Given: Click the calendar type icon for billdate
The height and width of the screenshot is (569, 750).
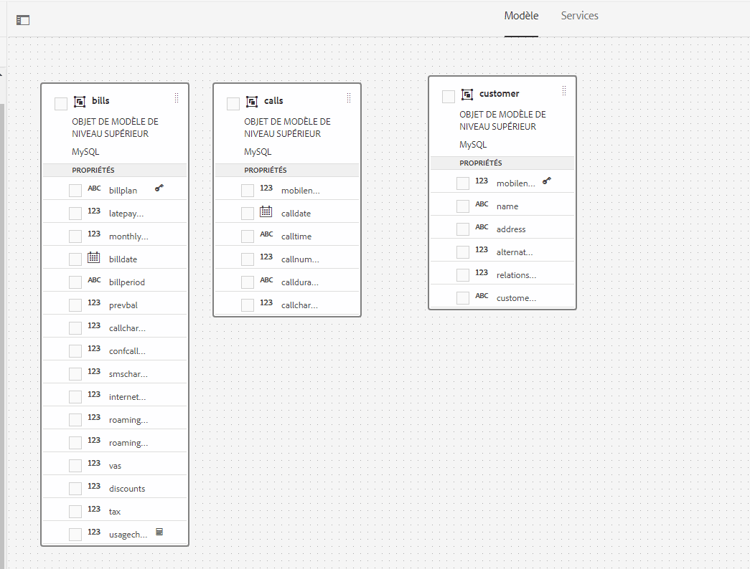Looking at the screenshot, I should click(x=94, y=257).
